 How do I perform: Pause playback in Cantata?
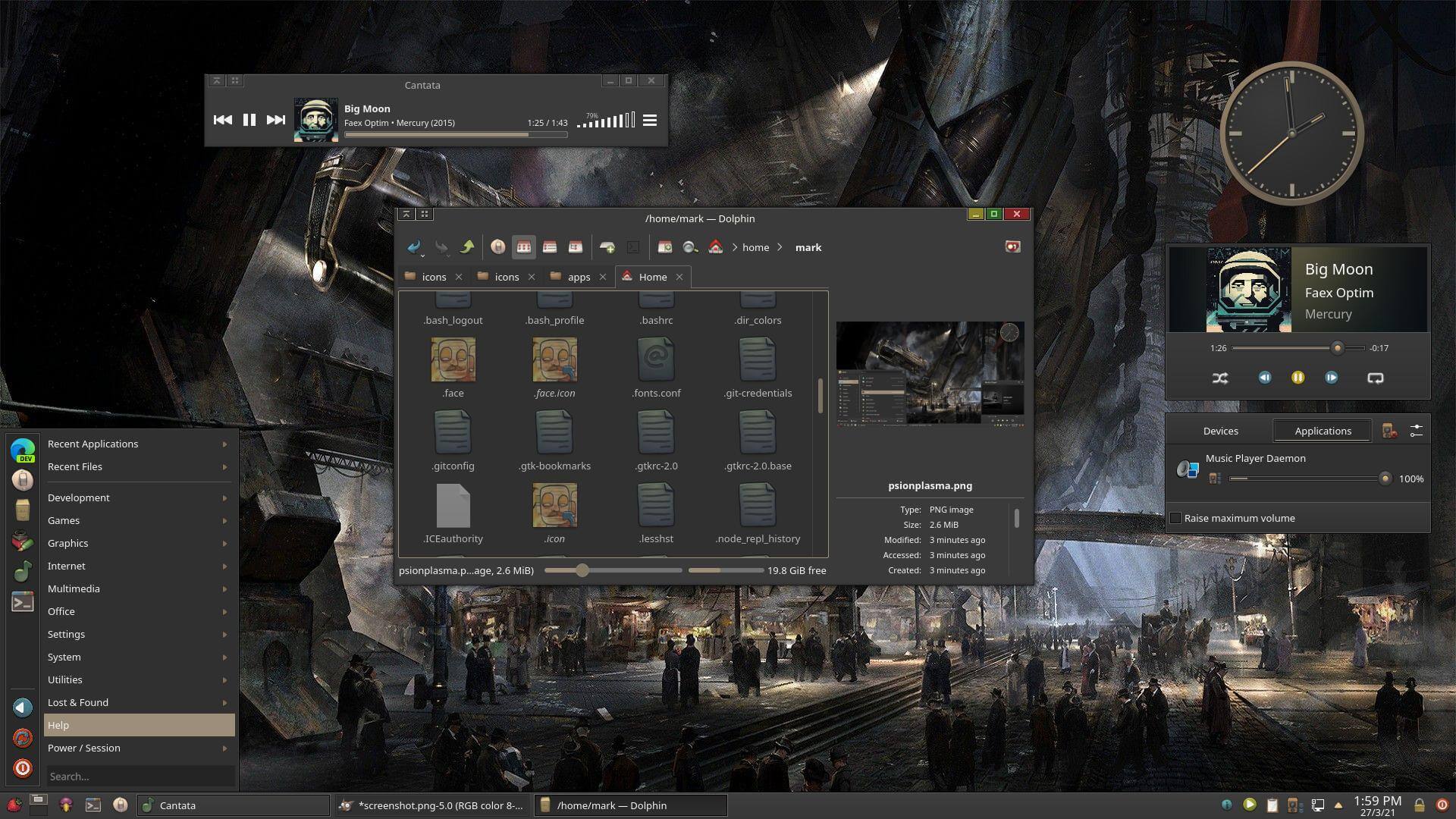[x=249, y=120]
